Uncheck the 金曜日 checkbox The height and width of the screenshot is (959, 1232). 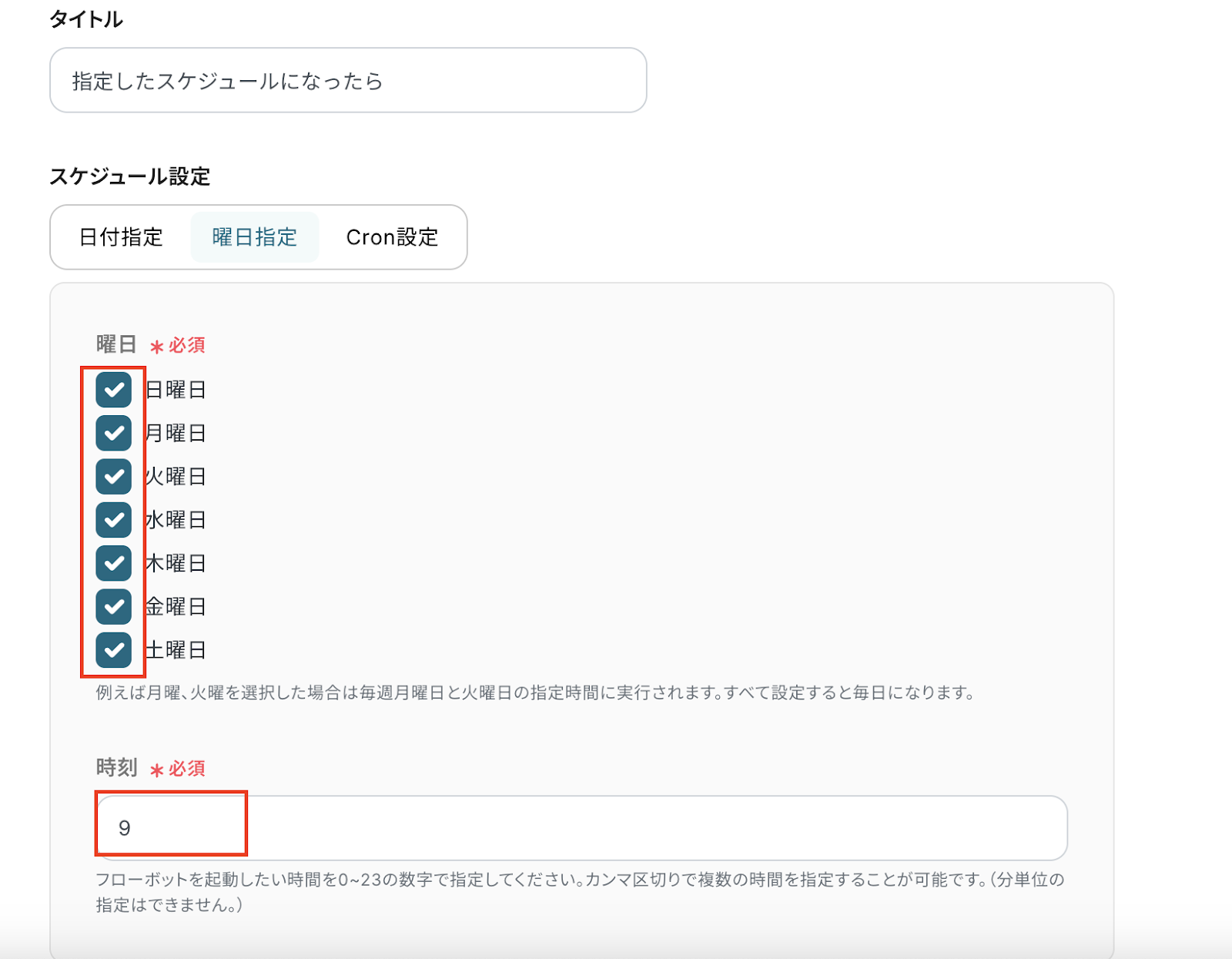pyautogui.click(x=114, y=606)
